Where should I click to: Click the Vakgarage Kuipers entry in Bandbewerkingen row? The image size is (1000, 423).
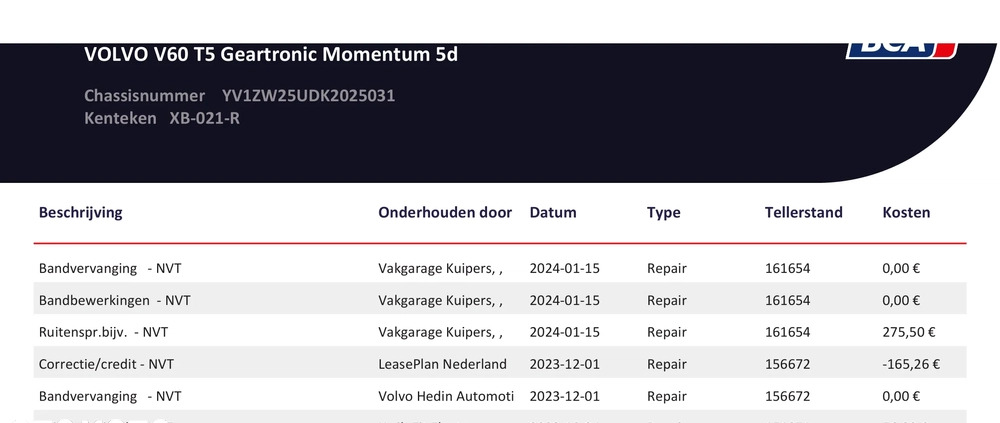[440, 300]
